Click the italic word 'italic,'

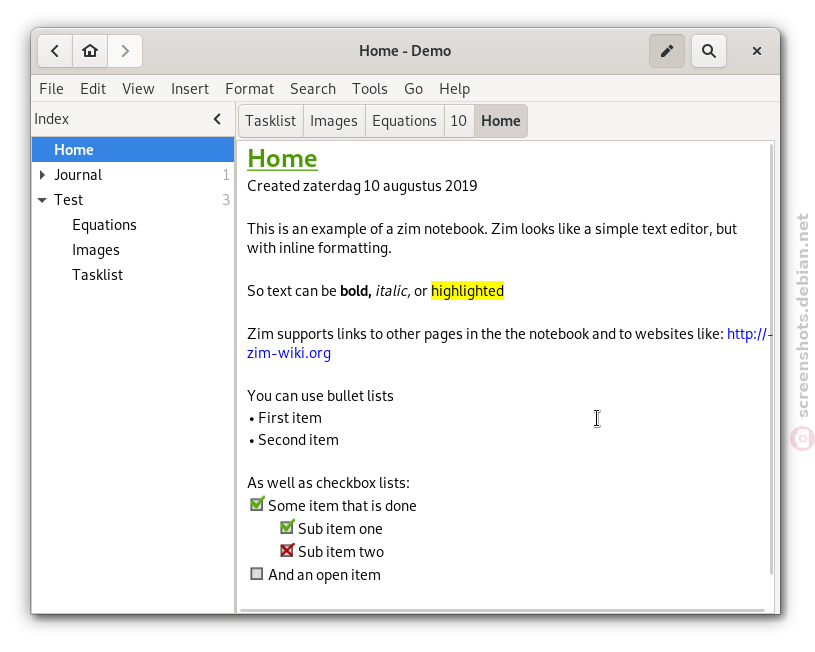pyautogui.click(x=393, y=291)
